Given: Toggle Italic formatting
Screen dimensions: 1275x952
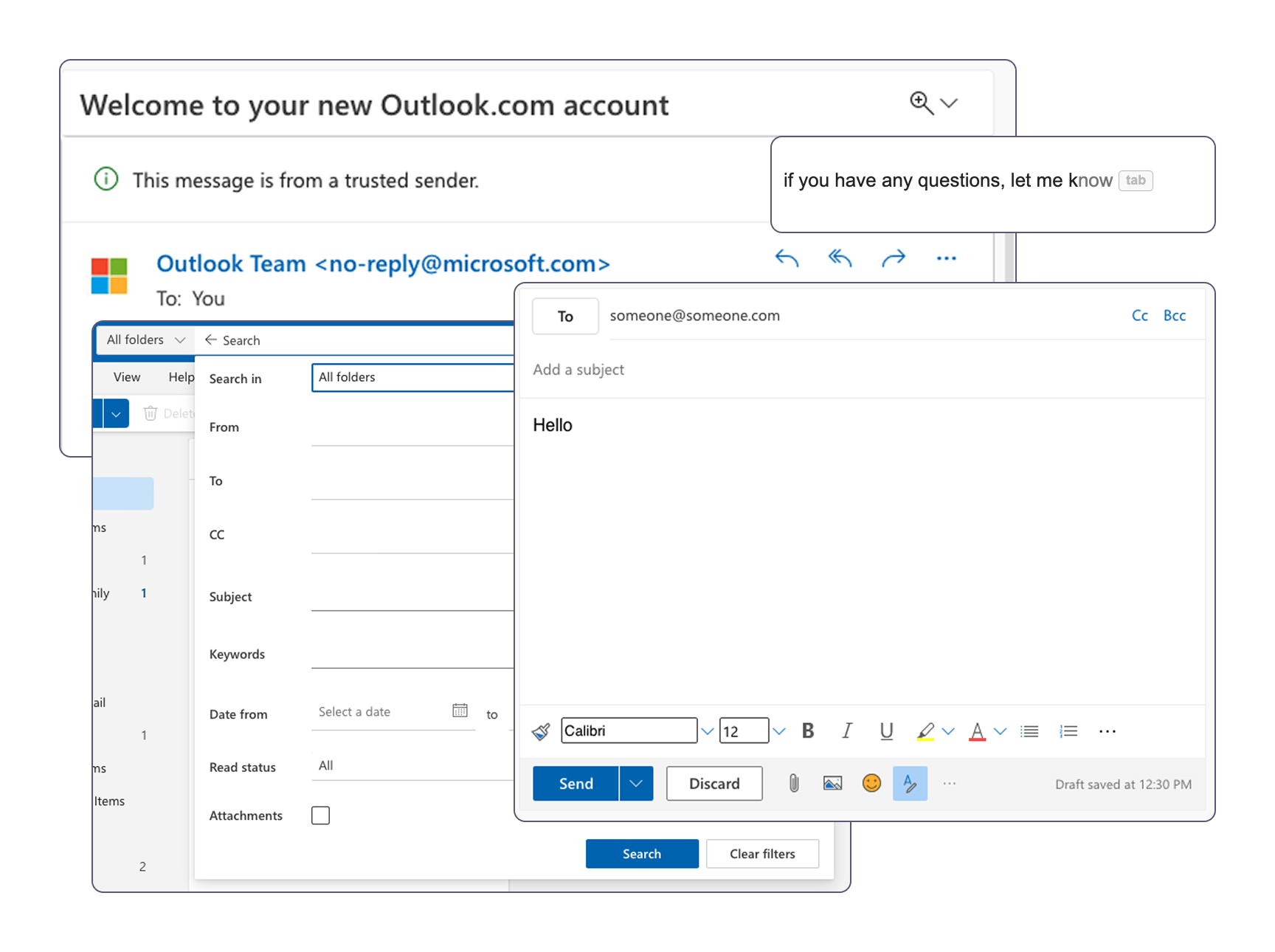Looking at the screenshot, I should coord(847,731).
